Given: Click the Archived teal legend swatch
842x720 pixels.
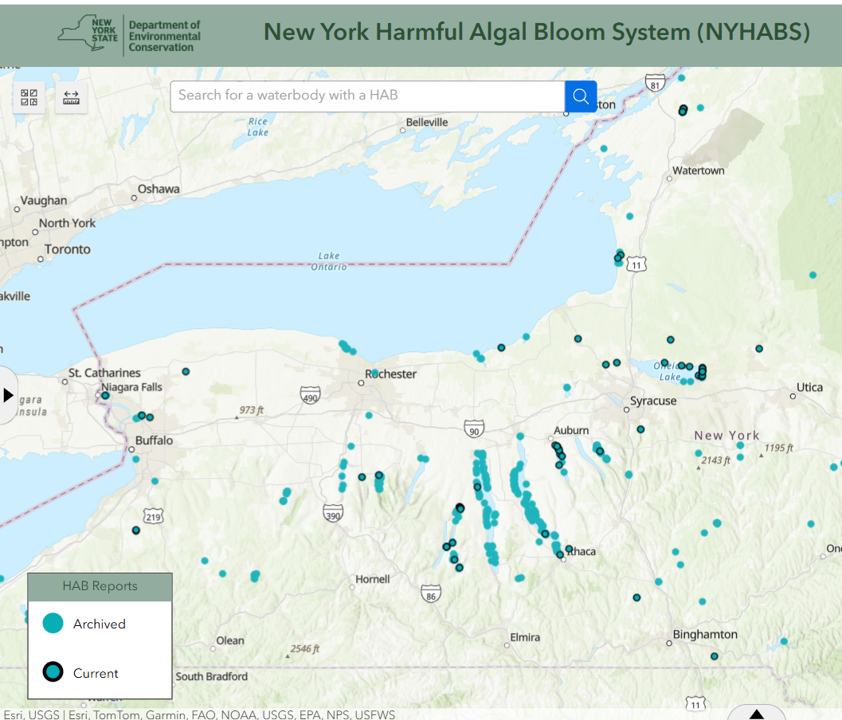Looking at the screenshot, I should click(53, 623).
